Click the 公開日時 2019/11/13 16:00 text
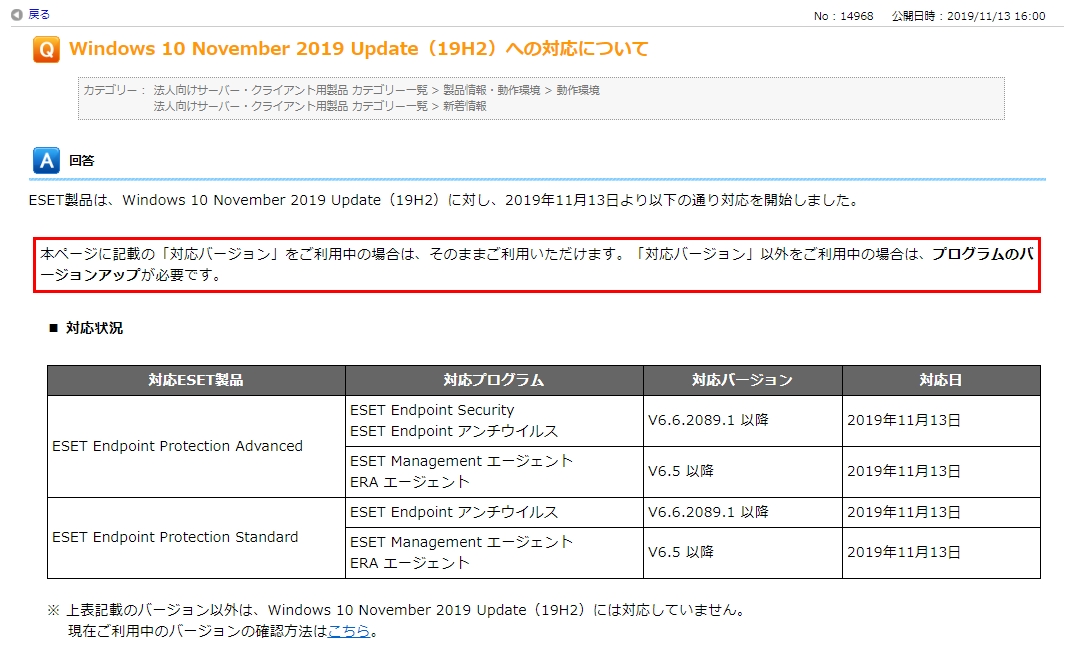 point(968,16)
